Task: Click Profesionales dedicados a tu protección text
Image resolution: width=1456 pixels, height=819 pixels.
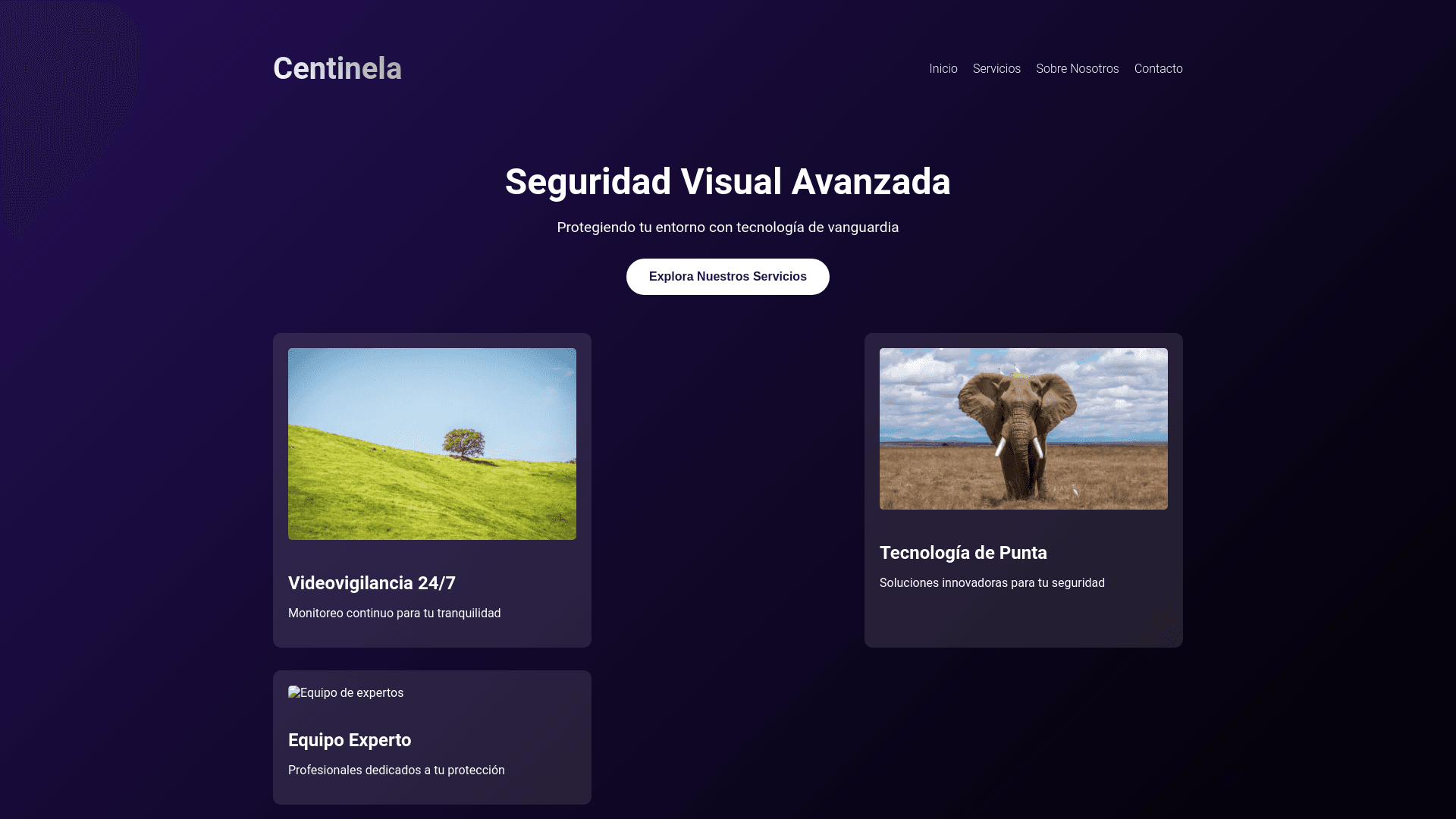Action: tap(396, 770)
